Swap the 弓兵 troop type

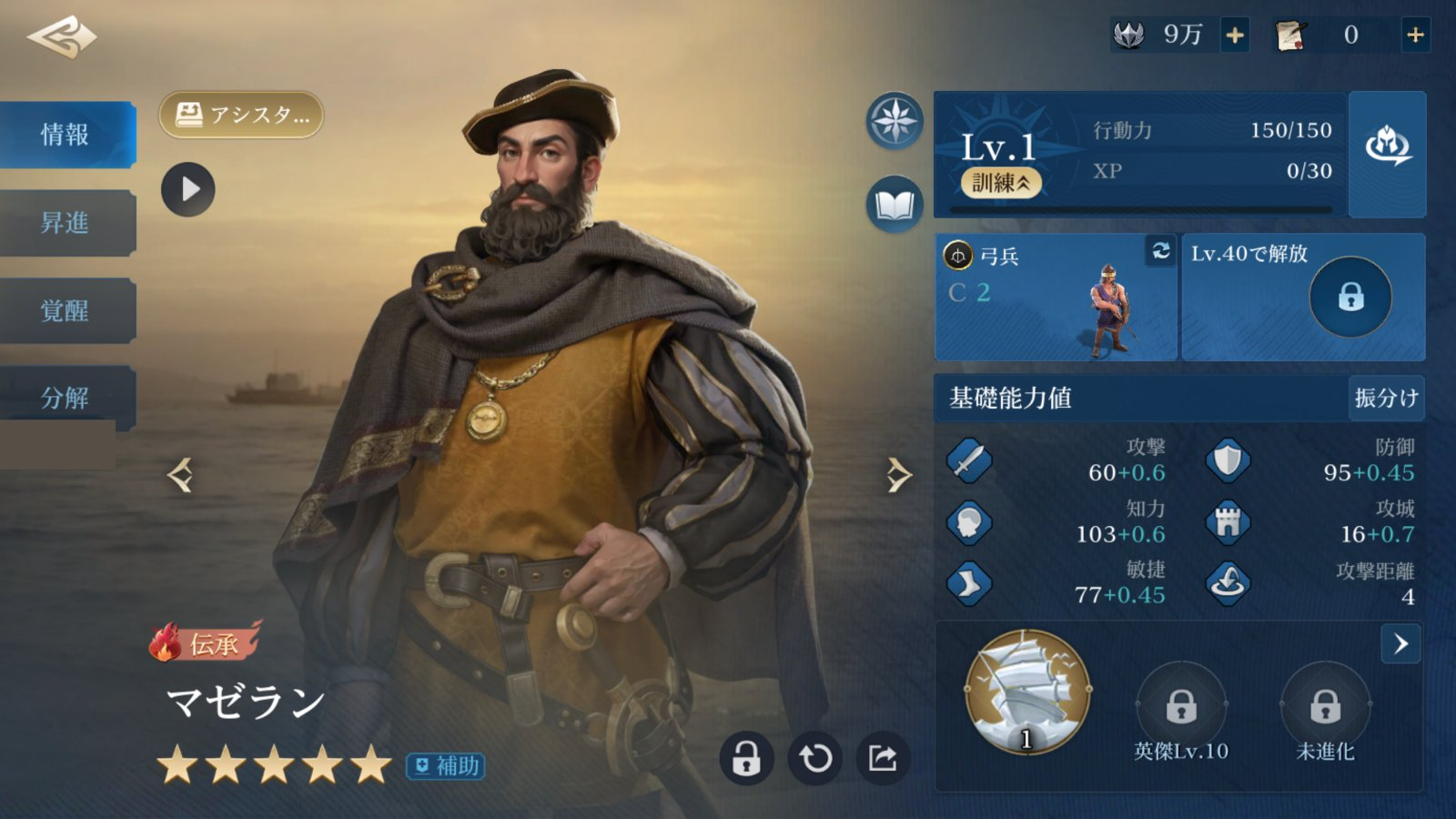1160,250
